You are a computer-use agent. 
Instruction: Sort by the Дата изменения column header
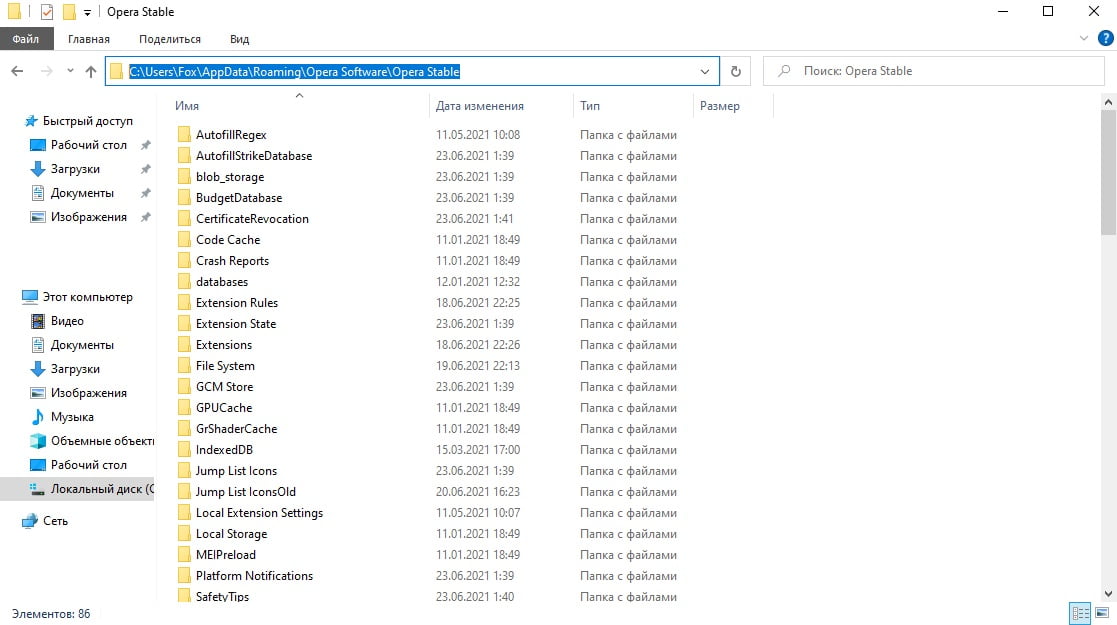(479, 105)
